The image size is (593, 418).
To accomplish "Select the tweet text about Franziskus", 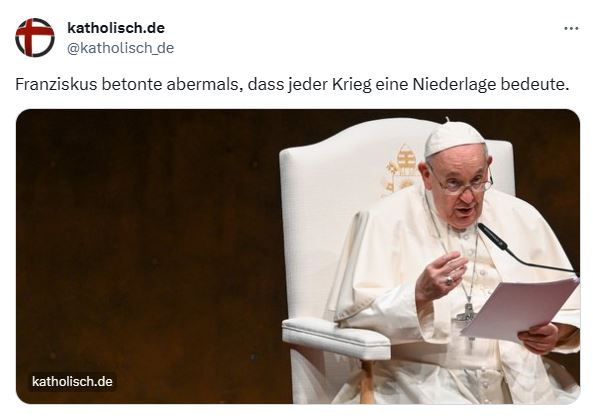I will 292,84.
